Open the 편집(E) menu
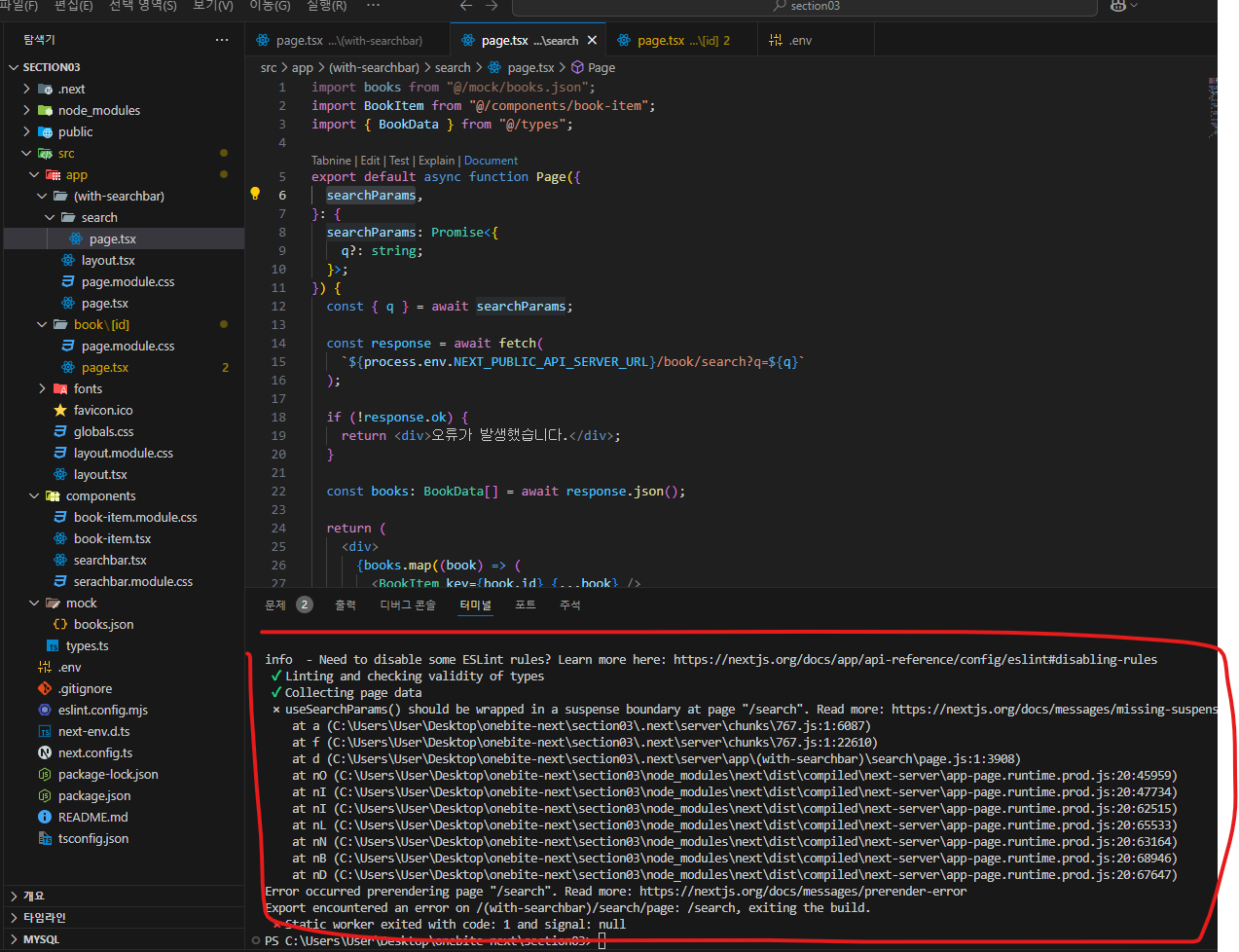 click(74, 6)
